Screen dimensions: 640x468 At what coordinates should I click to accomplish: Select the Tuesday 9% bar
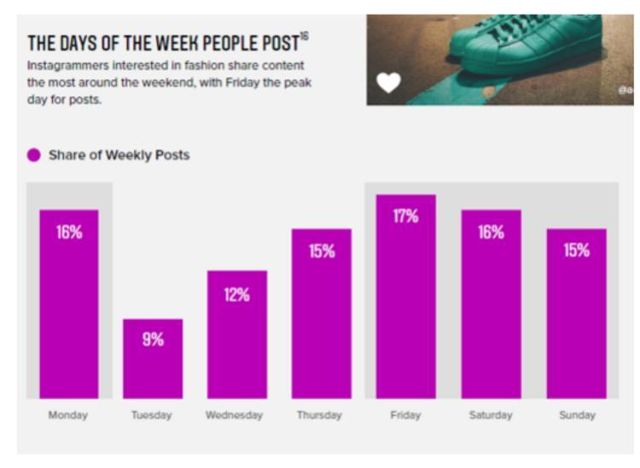tap(153, 358)
